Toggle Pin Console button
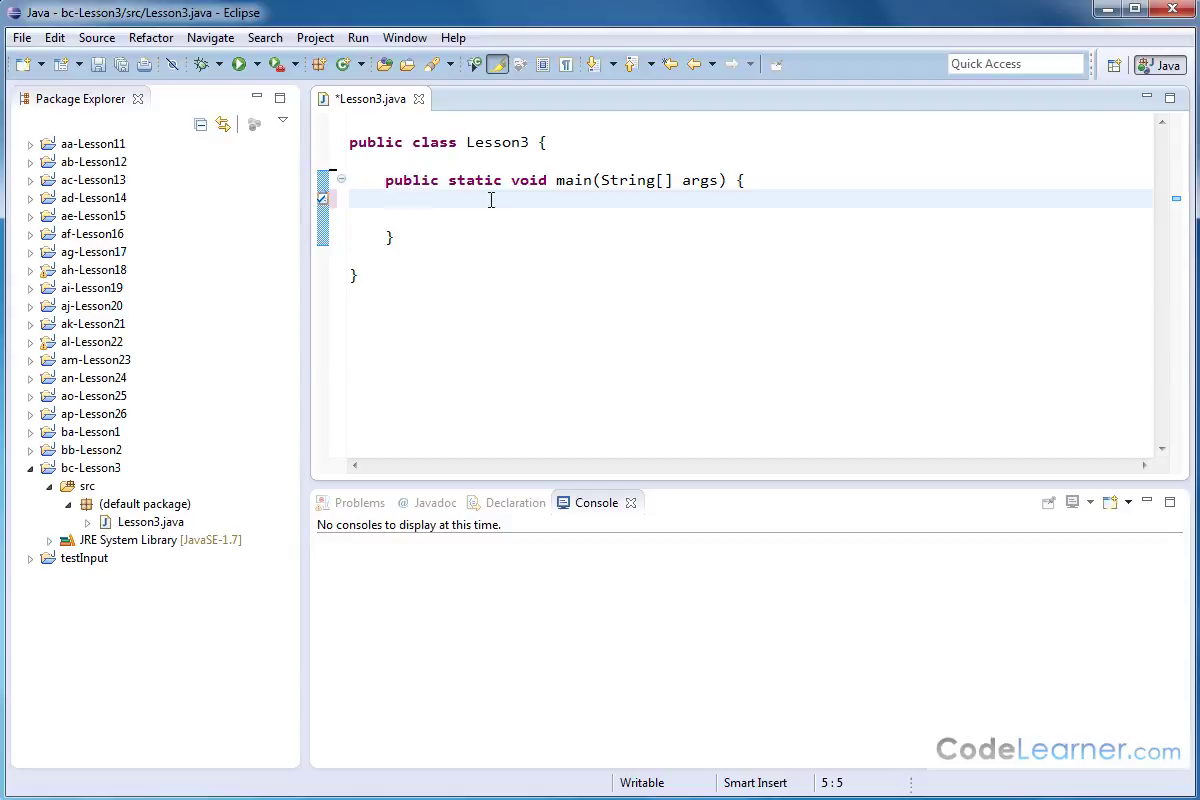This screenshot has height=800, width=1200. pos(1048,502)
